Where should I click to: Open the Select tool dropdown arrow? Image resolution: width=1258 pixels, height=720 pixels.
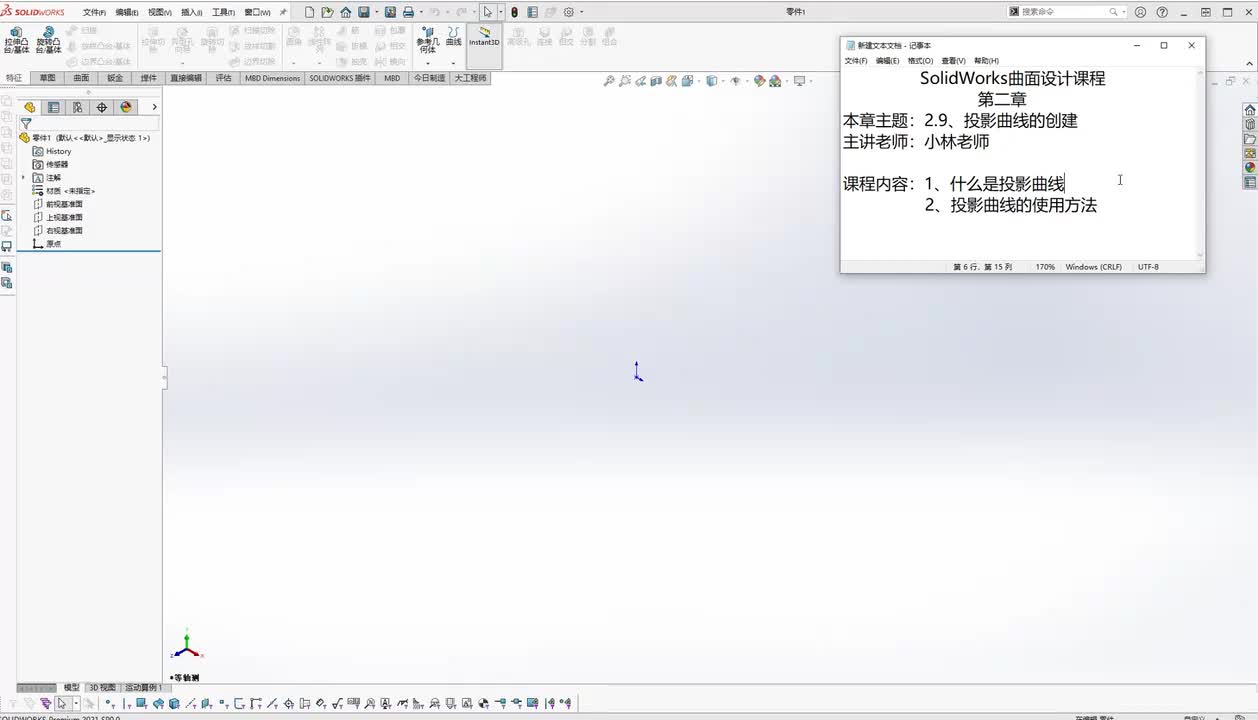pyautogui.click(x=499, y=12)
